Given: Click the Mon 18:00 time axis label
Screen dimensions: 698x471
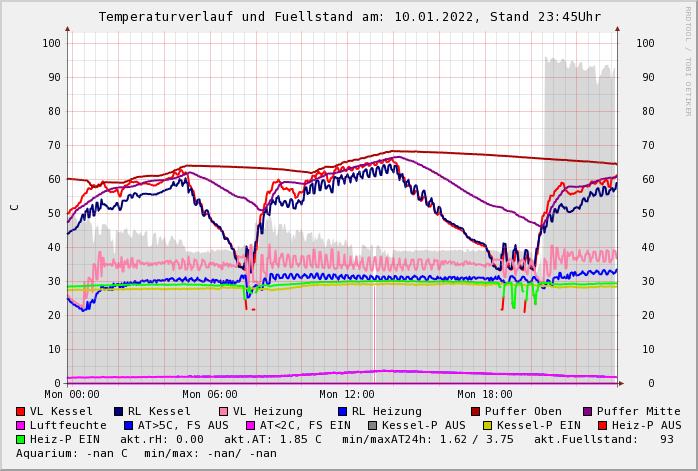Looking at the screenshot, I should coord(485,395).
